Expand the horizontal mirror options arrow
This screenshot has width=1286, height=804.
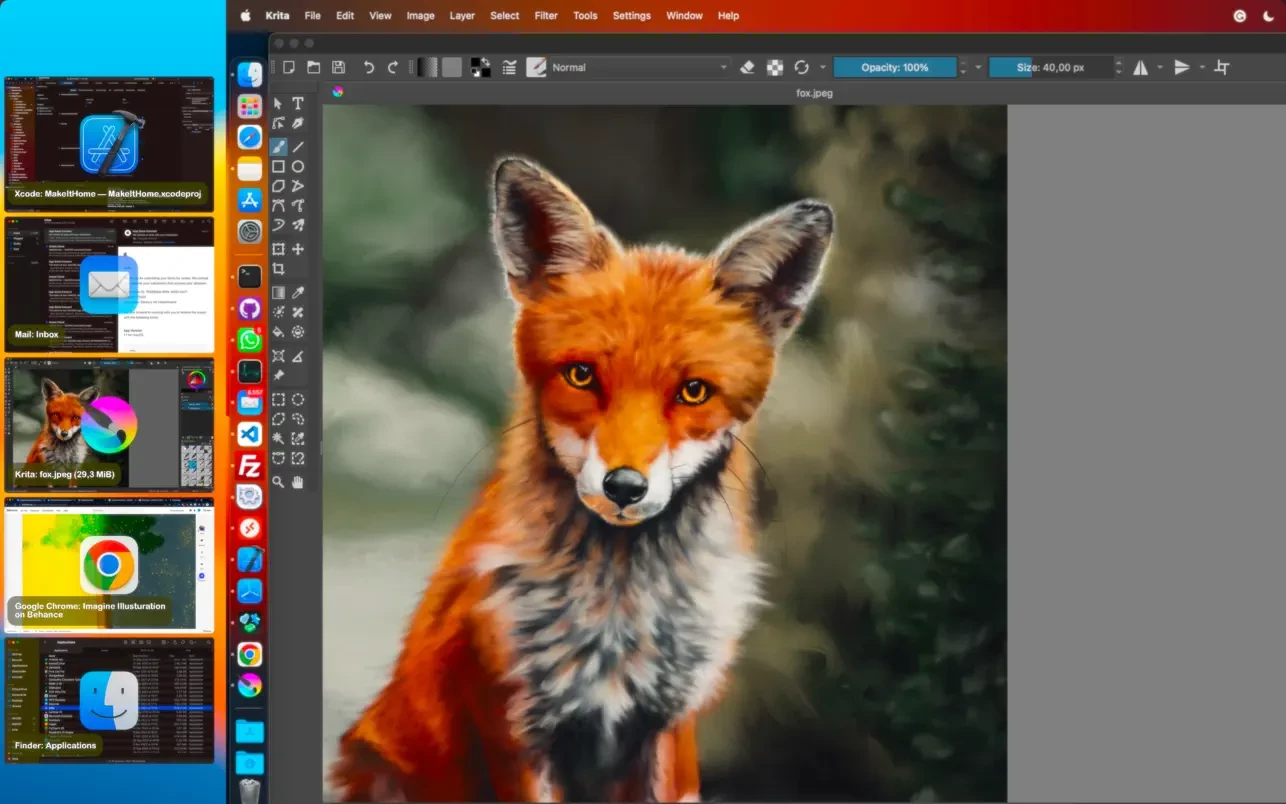(1160, 67)
